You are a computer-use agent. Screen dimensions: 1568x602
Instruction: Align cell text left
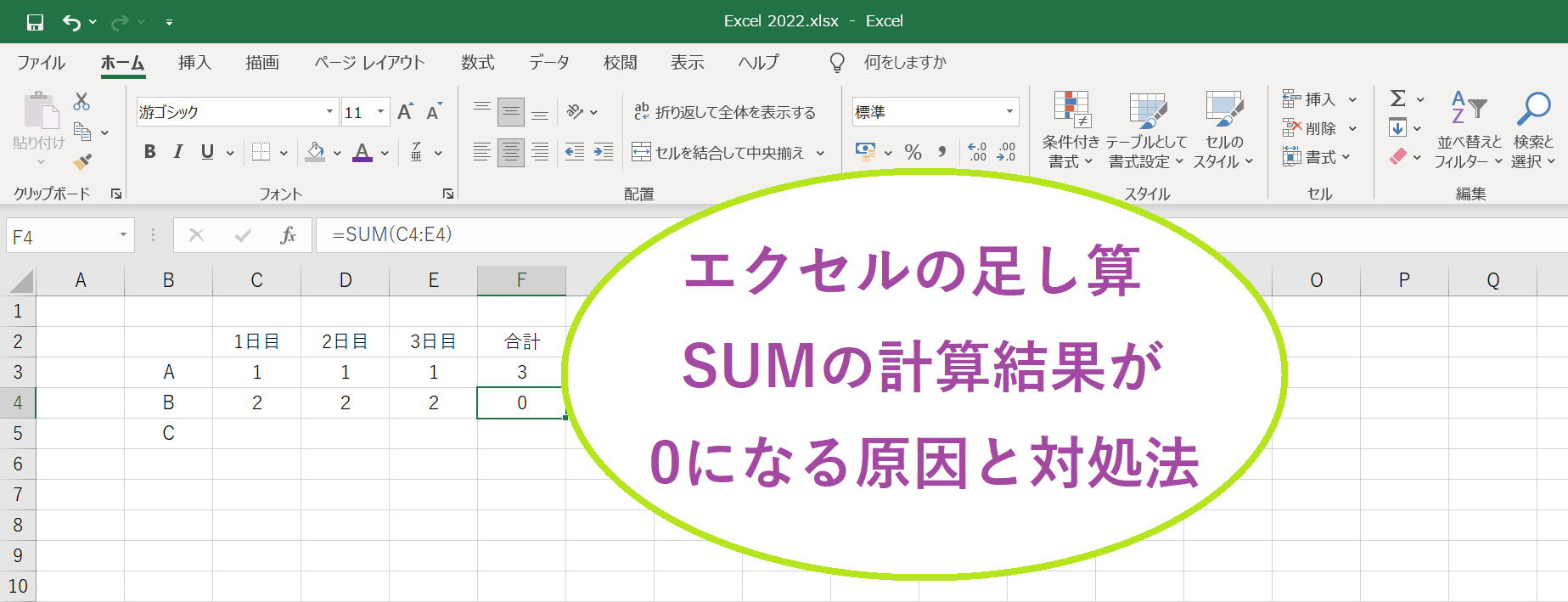coord(482,153)
